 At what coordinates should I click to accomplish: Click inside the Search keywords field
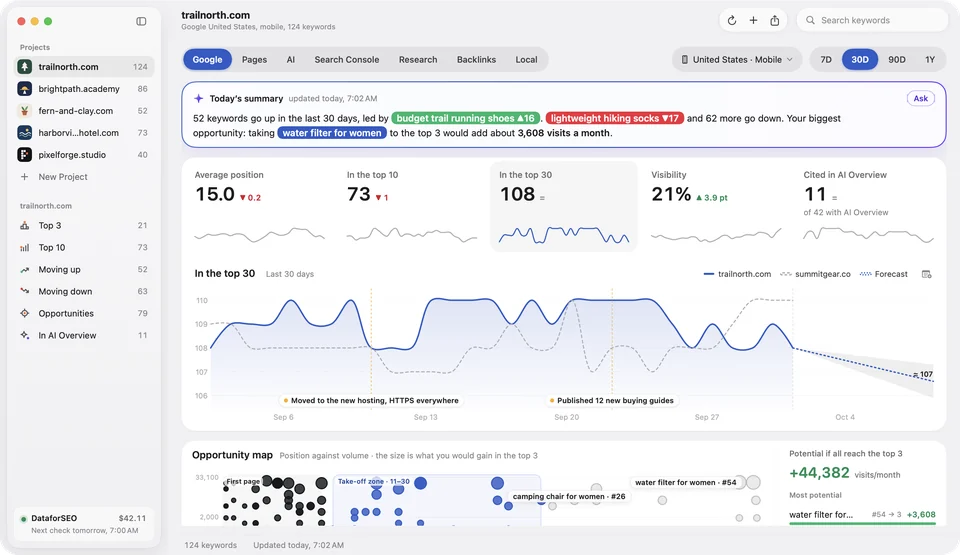pos(872,20)
